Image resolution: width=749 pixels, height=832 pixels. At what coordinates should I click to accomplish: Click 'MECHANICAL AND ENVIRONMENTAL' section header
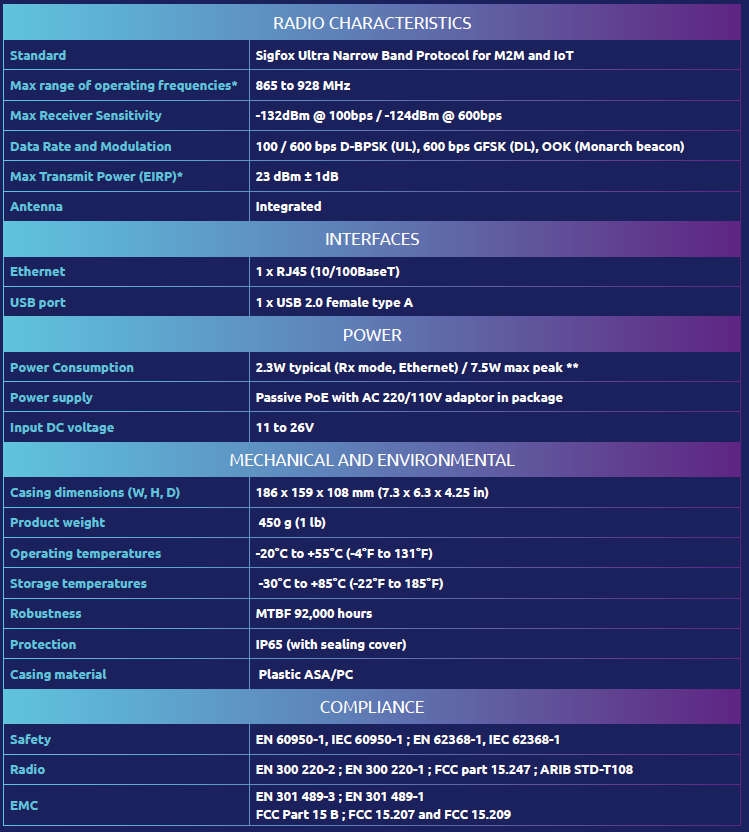pyautogui.click(x=372, y=460)
